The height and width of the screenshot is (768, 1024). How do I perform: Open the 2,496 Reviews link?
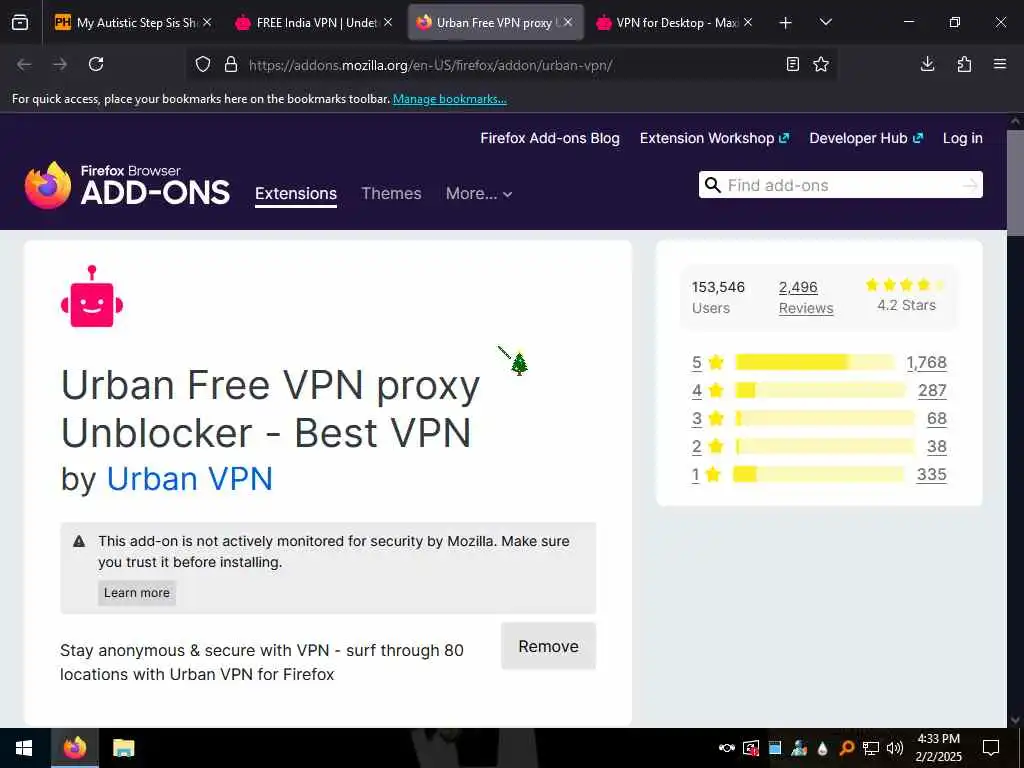point(806,297)
